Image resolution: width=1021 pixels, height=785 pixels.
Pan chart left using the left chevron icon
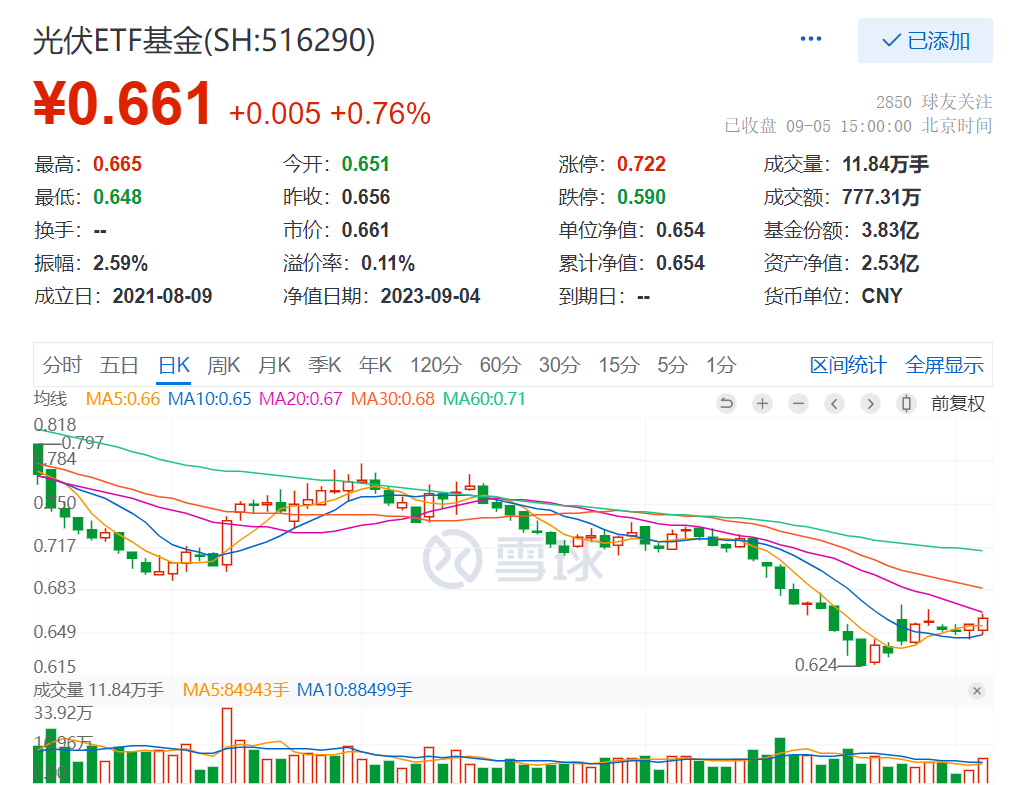pos(834,403)
